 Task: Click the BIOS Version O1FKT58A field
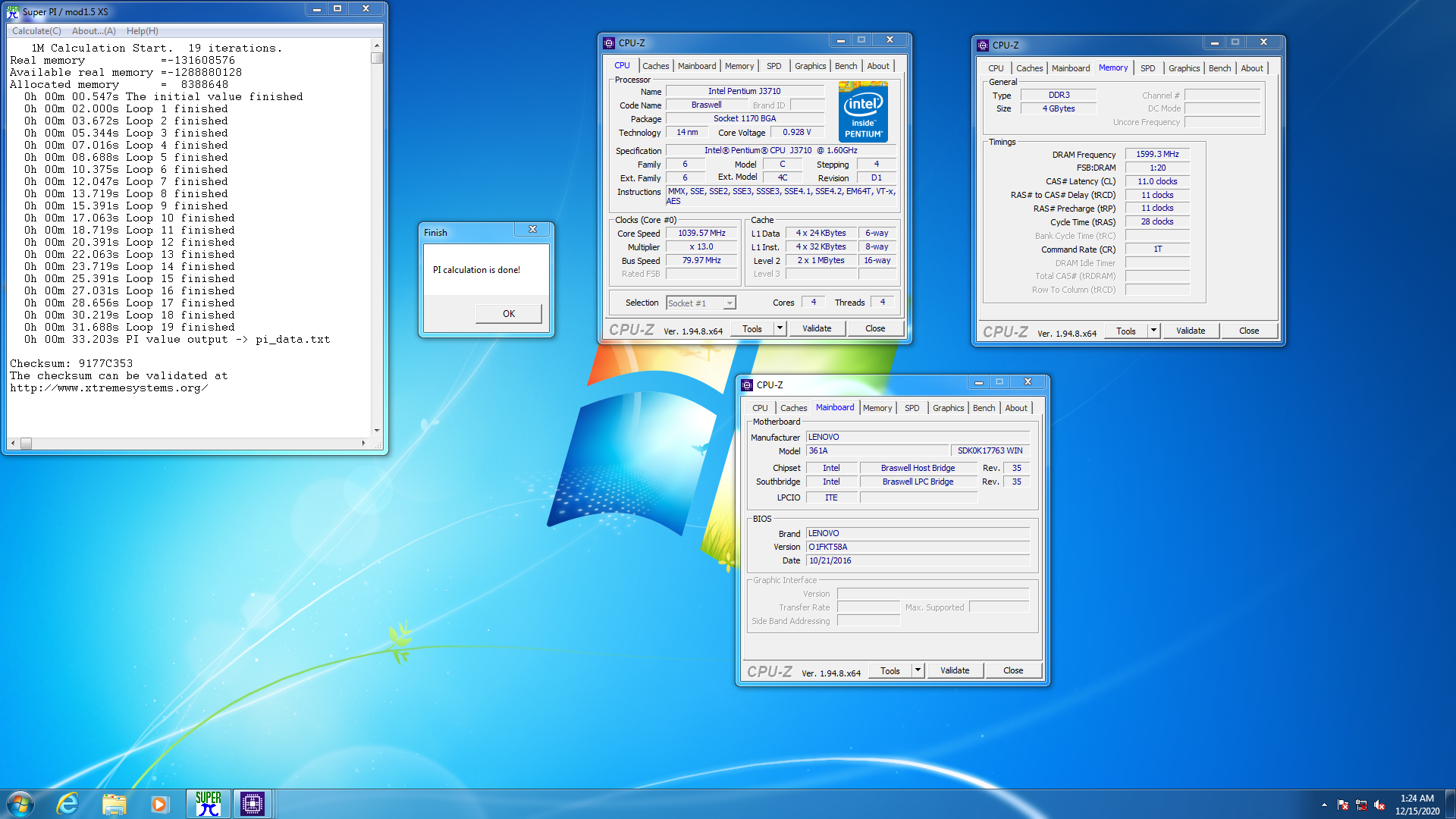click(x=918, y=548)
